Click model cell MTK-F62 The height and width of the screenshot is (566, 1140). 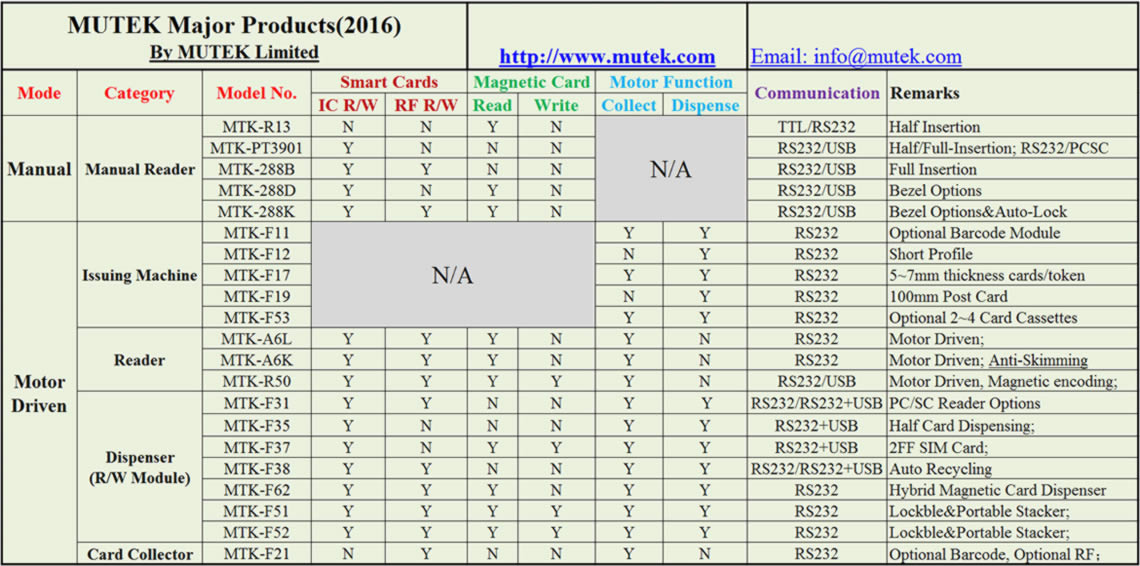(257, 490)
